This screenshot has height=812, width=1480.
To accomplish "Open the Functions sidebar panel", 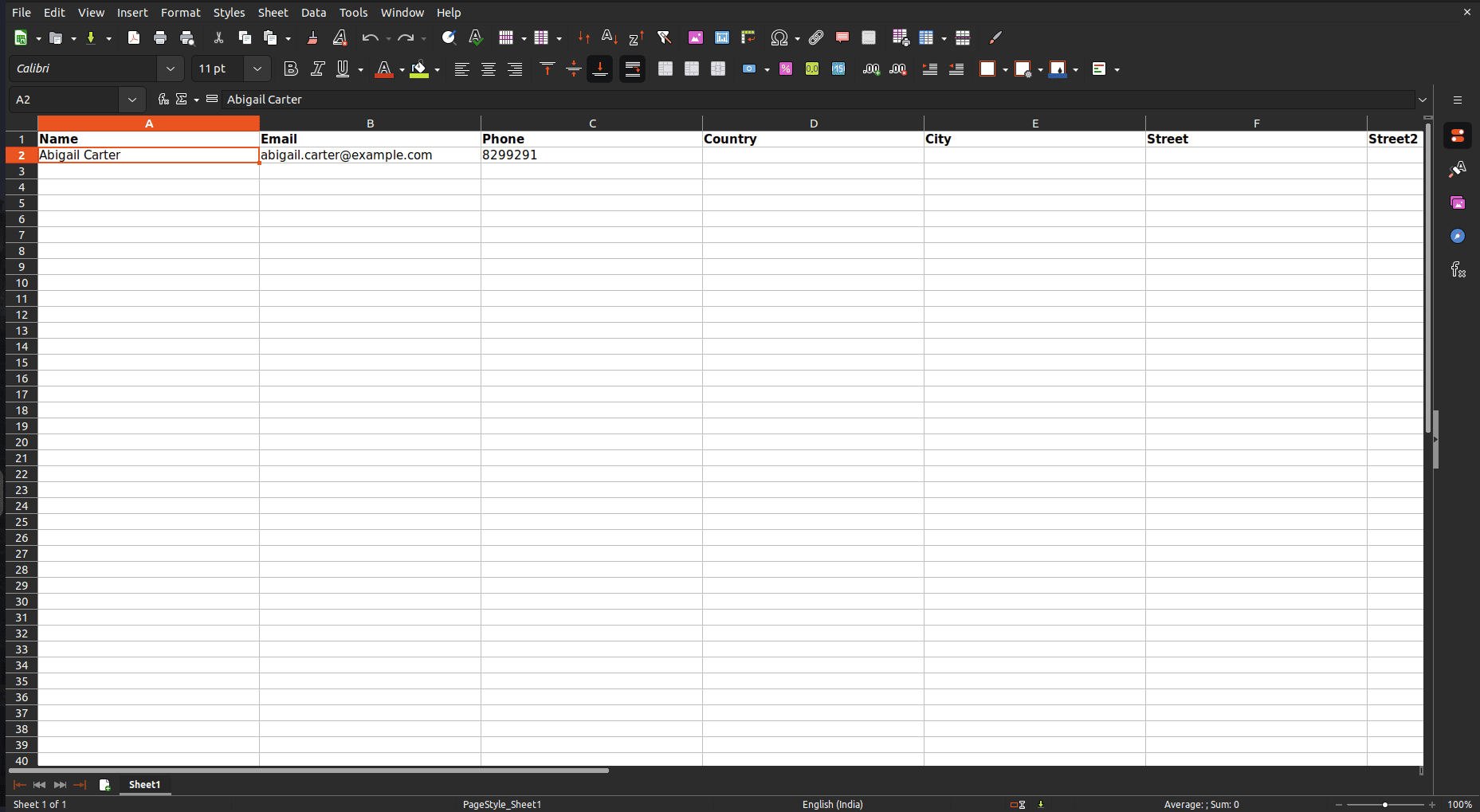I will tap(1458, 270).
